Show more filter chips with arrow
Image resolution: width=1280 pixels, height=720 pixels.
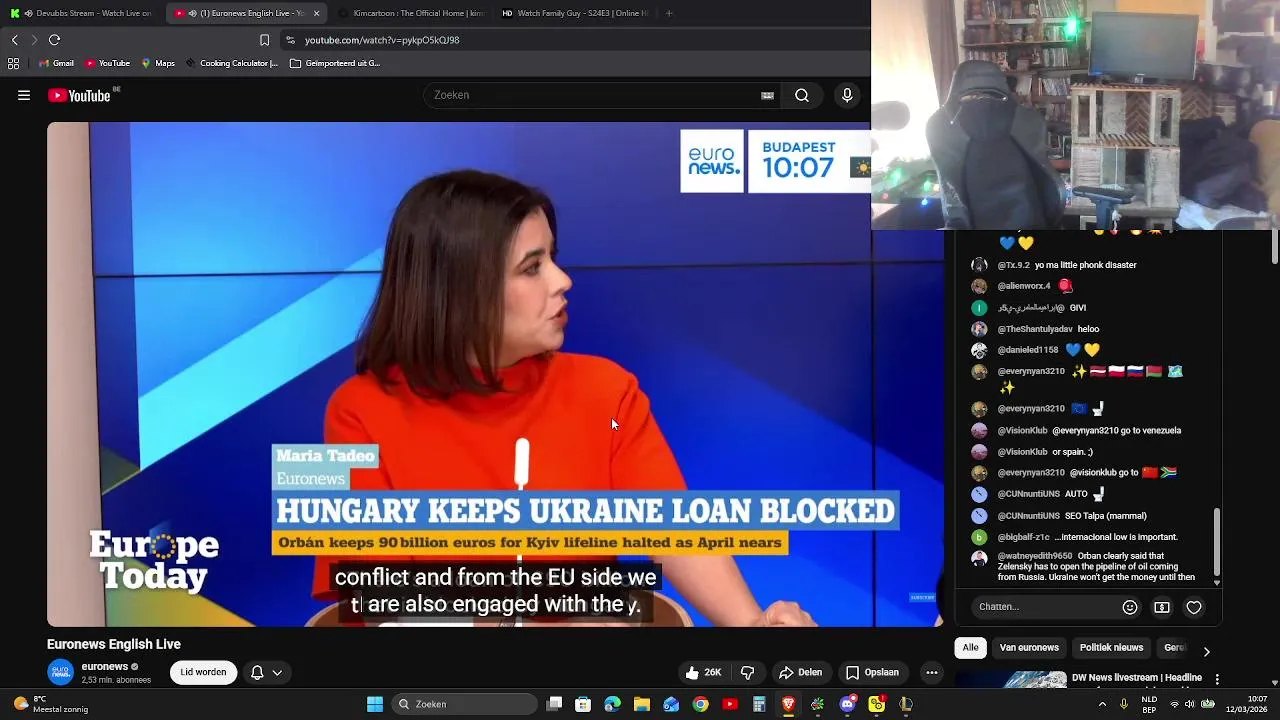point(1206,651)
